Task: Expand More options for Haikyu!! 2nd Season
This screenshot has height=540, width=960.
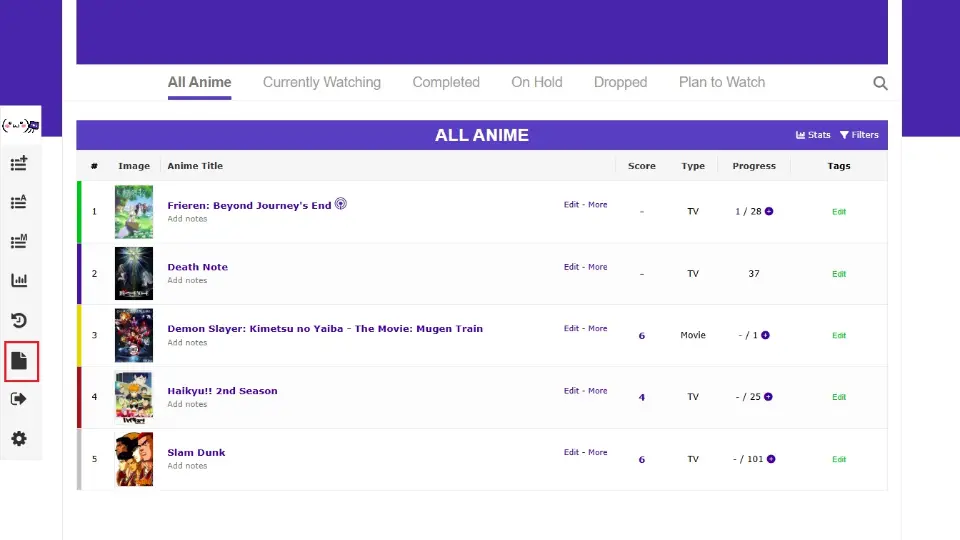Action: click(x=597, y=391)
